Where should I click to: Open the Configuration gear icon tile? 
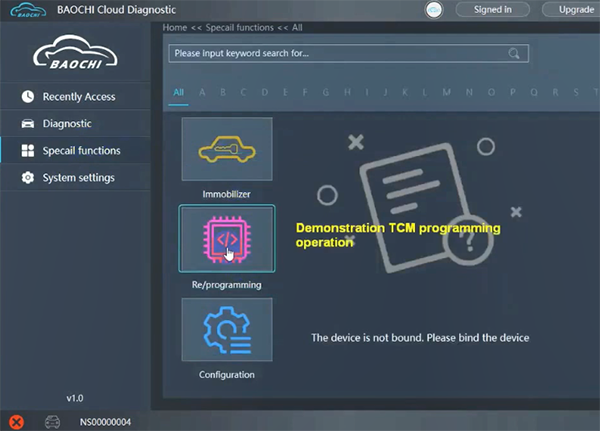227,330
